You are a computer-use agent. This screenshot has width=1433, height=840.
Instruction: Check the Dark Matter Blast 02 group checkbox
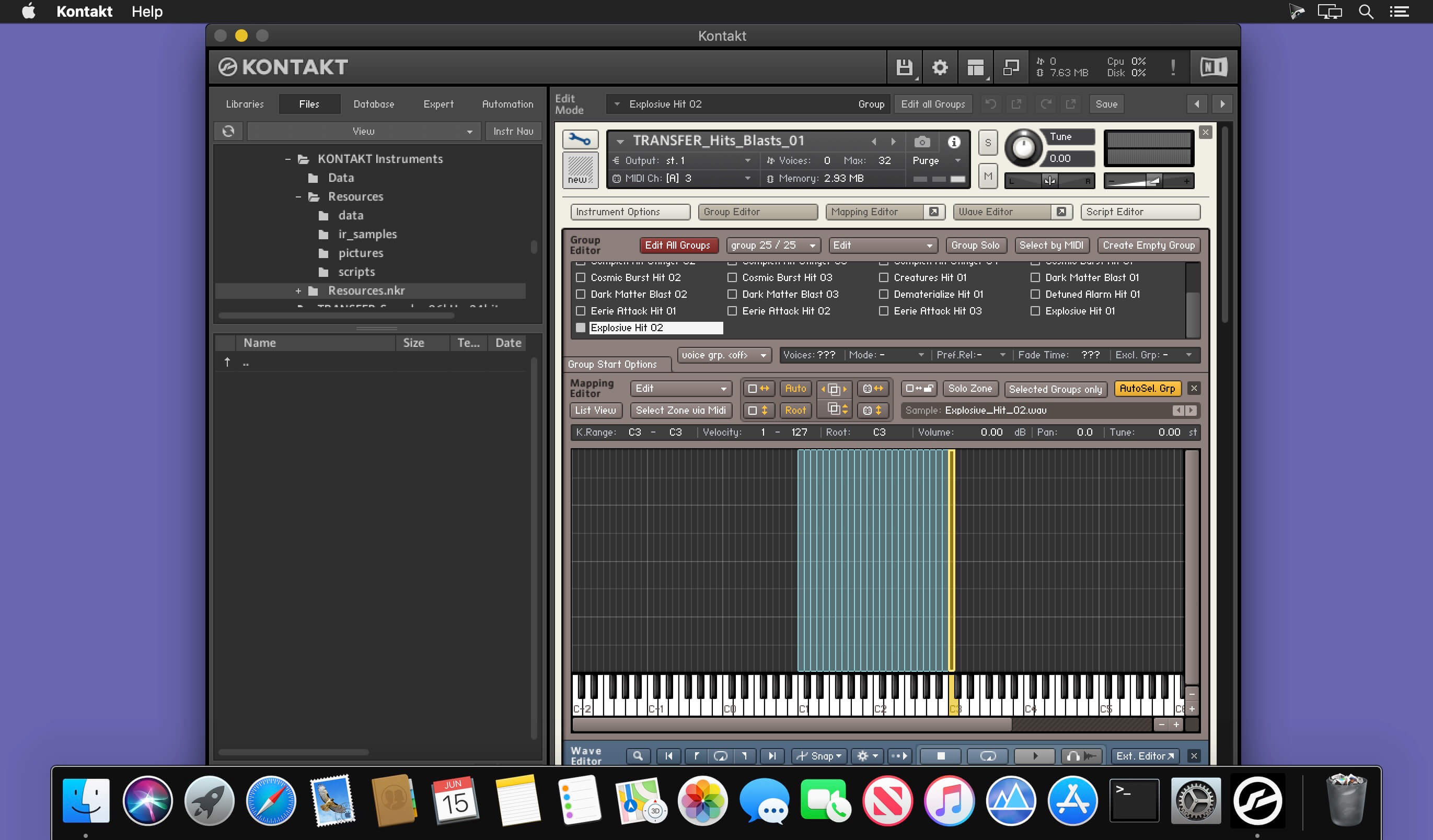581,295
